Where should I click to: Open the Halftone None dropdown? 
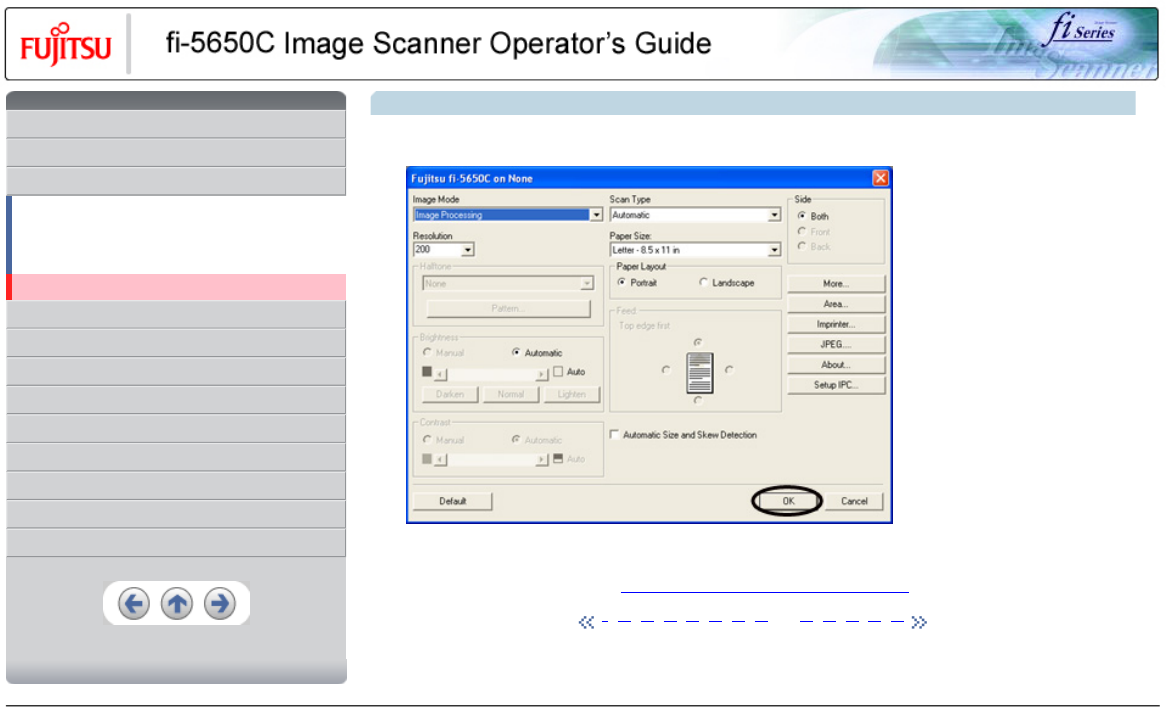587,283
